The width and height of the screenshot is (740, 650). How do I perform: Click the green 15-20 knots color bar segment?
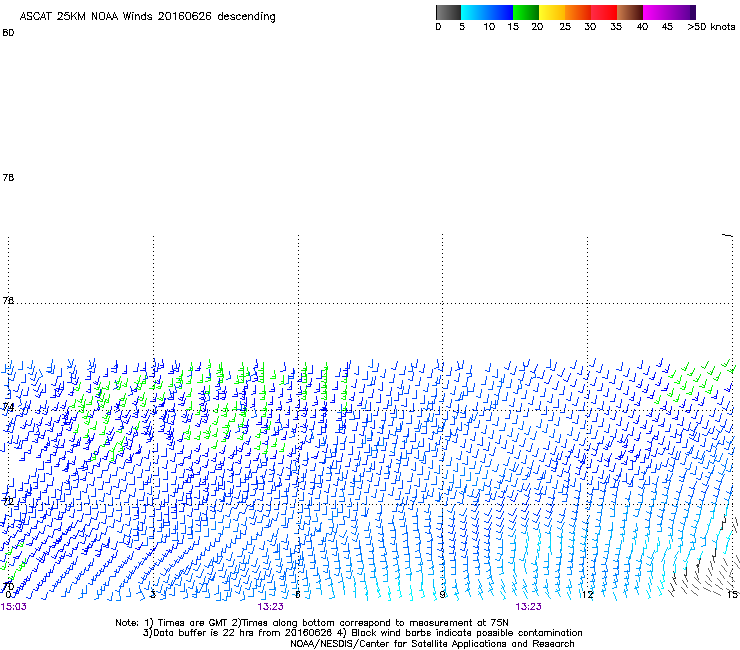point(526,12)
